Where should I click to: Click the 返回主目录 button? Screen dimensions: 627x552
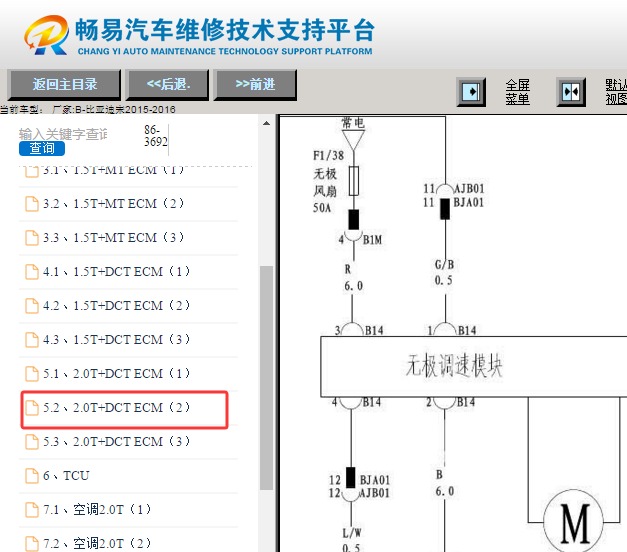(x=64, y=84)
